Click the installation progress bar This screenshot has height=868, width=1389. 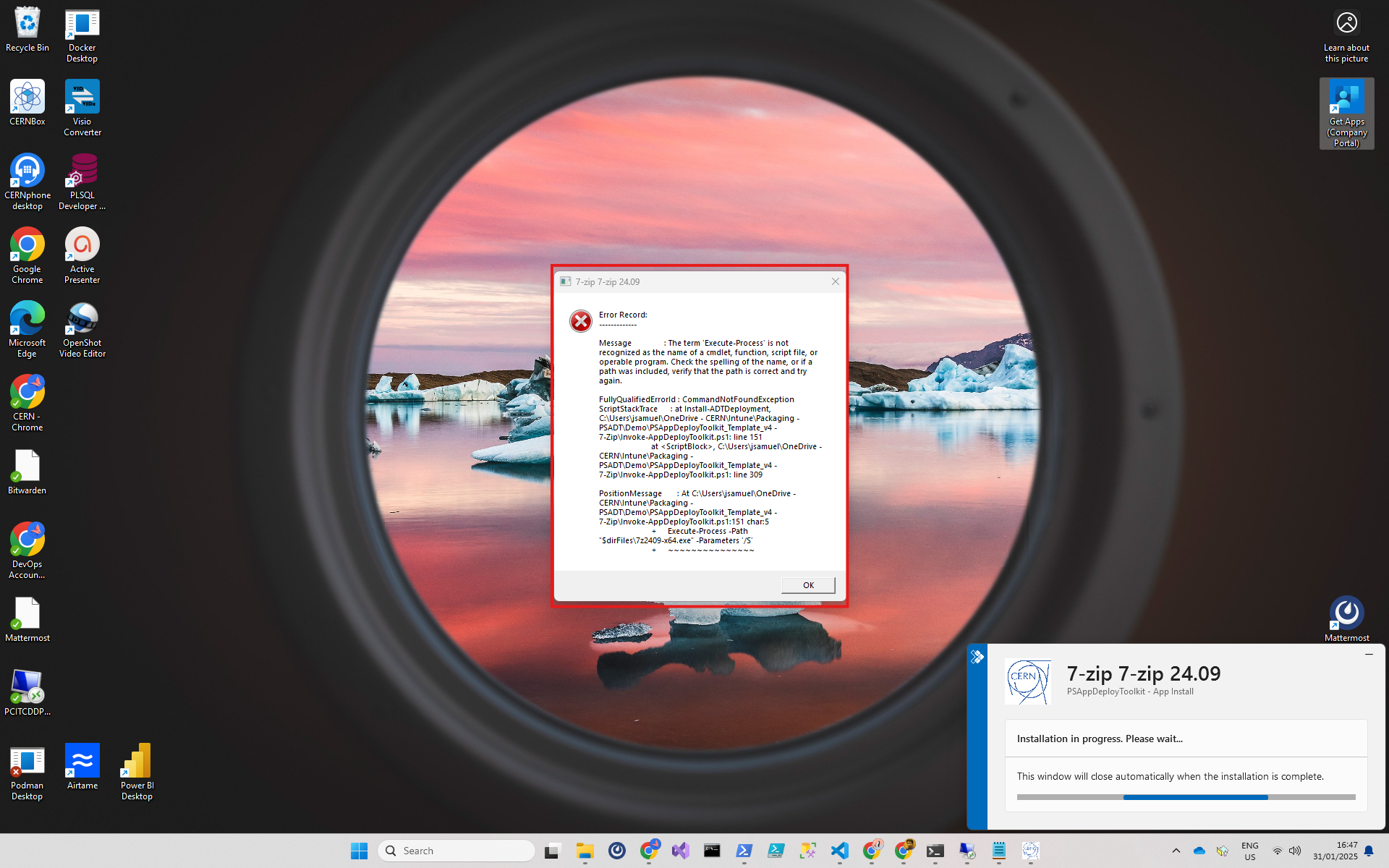pos(1186,797)
